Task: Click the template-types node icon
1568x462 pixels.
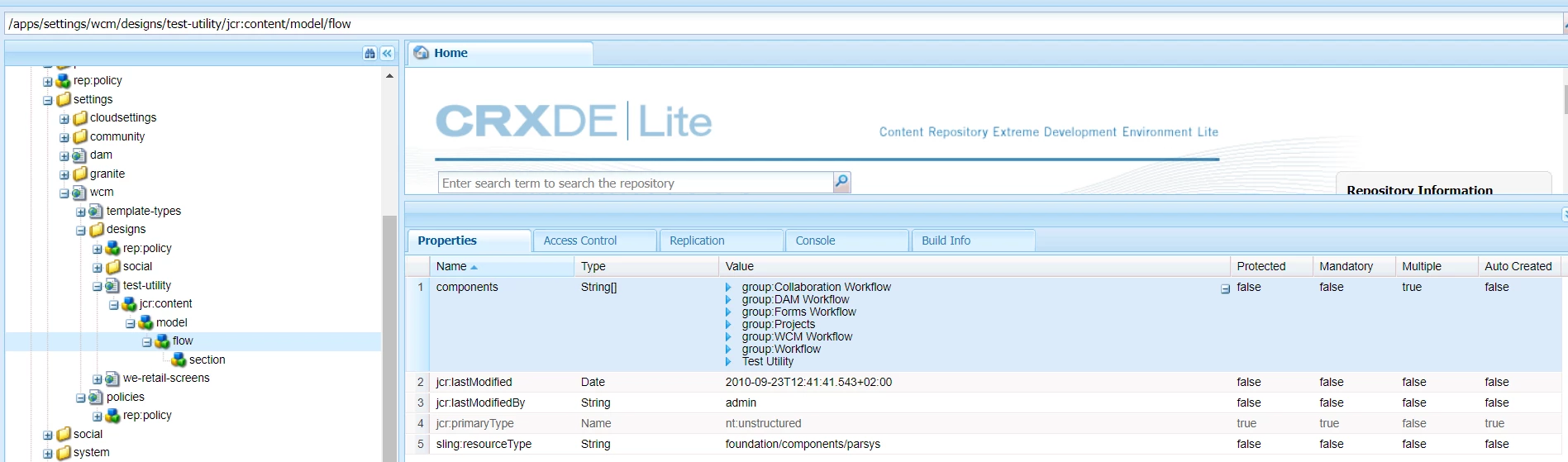Action: point(97,211)
